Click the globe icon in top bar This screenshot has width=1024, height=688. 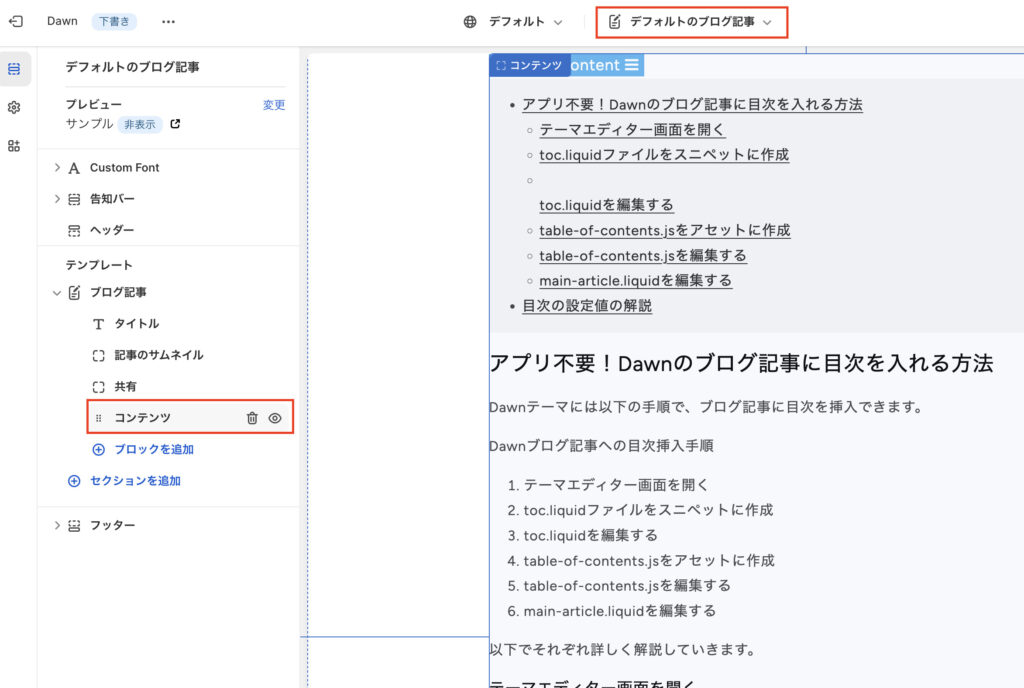click(x=470, y=22)
